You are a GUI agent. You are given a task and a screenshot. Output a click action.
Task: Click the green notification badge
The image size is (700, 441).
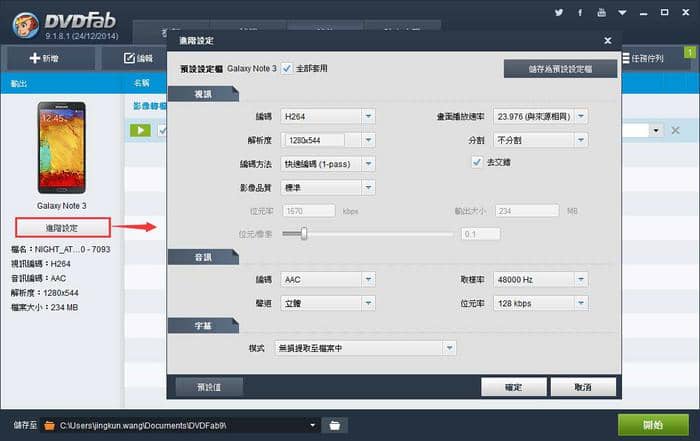pyautogui.click(x=690, y=52)
